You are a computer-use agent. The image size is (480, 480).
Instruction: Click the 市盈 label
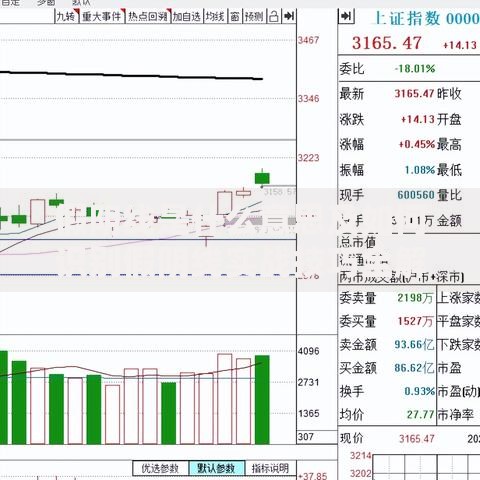449,368
